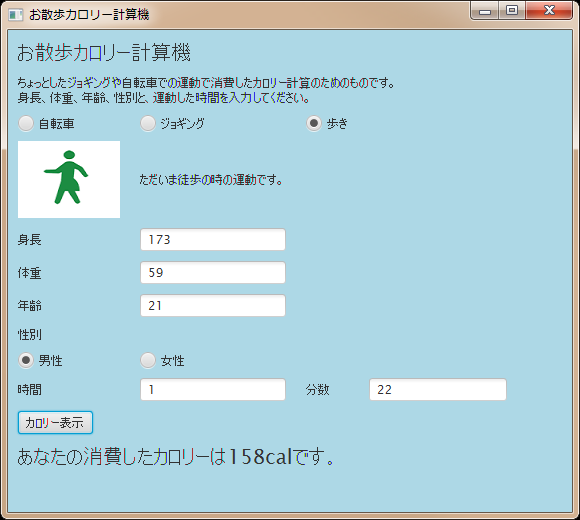Click the カロリー表示 button

point(55,423)
